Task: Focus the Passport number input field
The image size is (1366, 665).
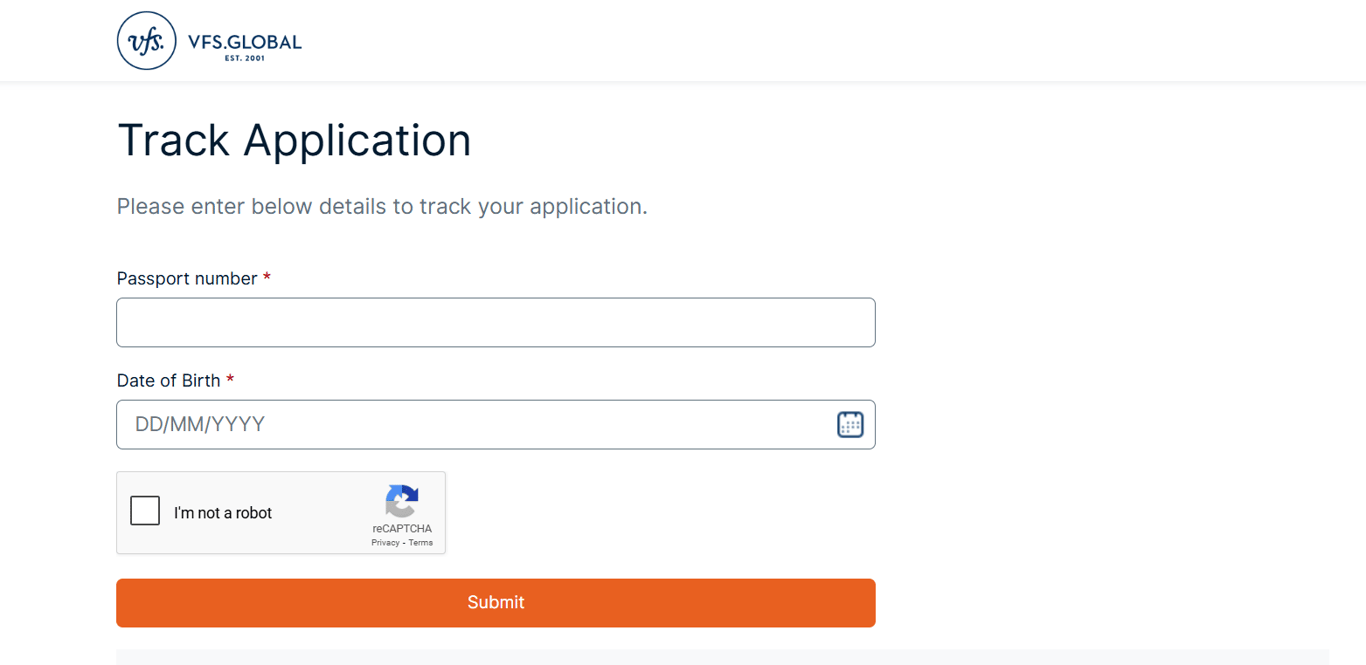Action: (495, 322)
